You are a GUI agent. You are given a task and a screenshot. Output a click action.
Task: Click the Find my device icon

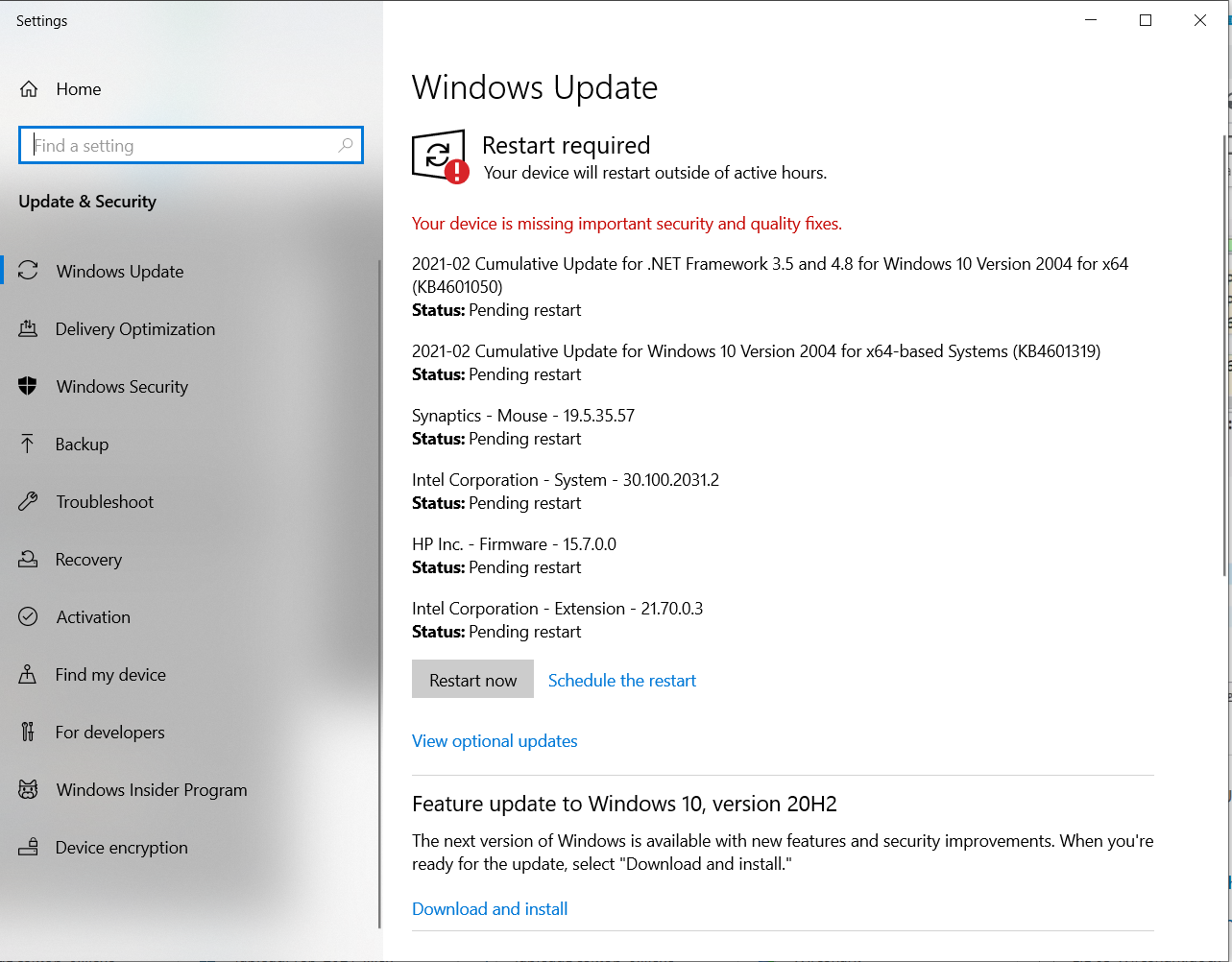[28, 674]
